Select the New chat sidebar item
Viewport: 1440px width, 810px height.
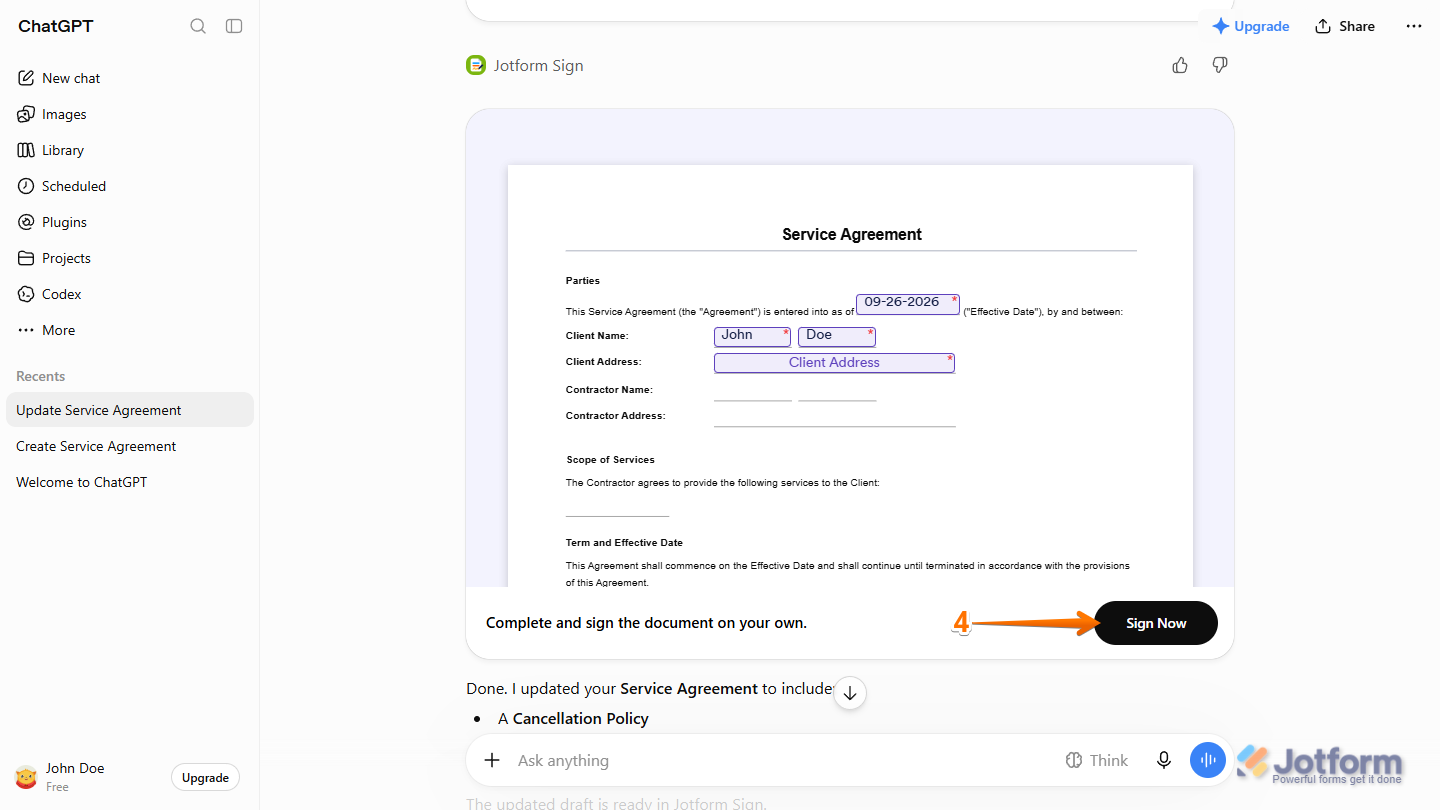click(x=130, y=78)
